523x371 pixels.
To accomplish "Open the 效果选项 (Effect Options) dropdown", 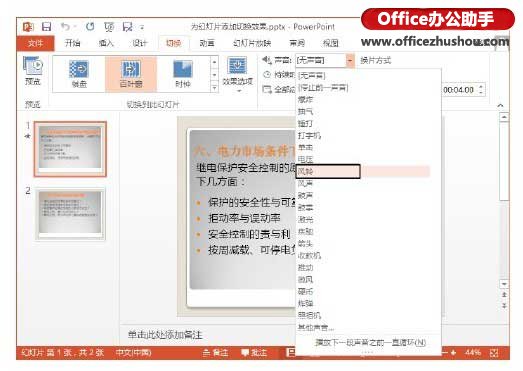I will [x=237, y=74].
